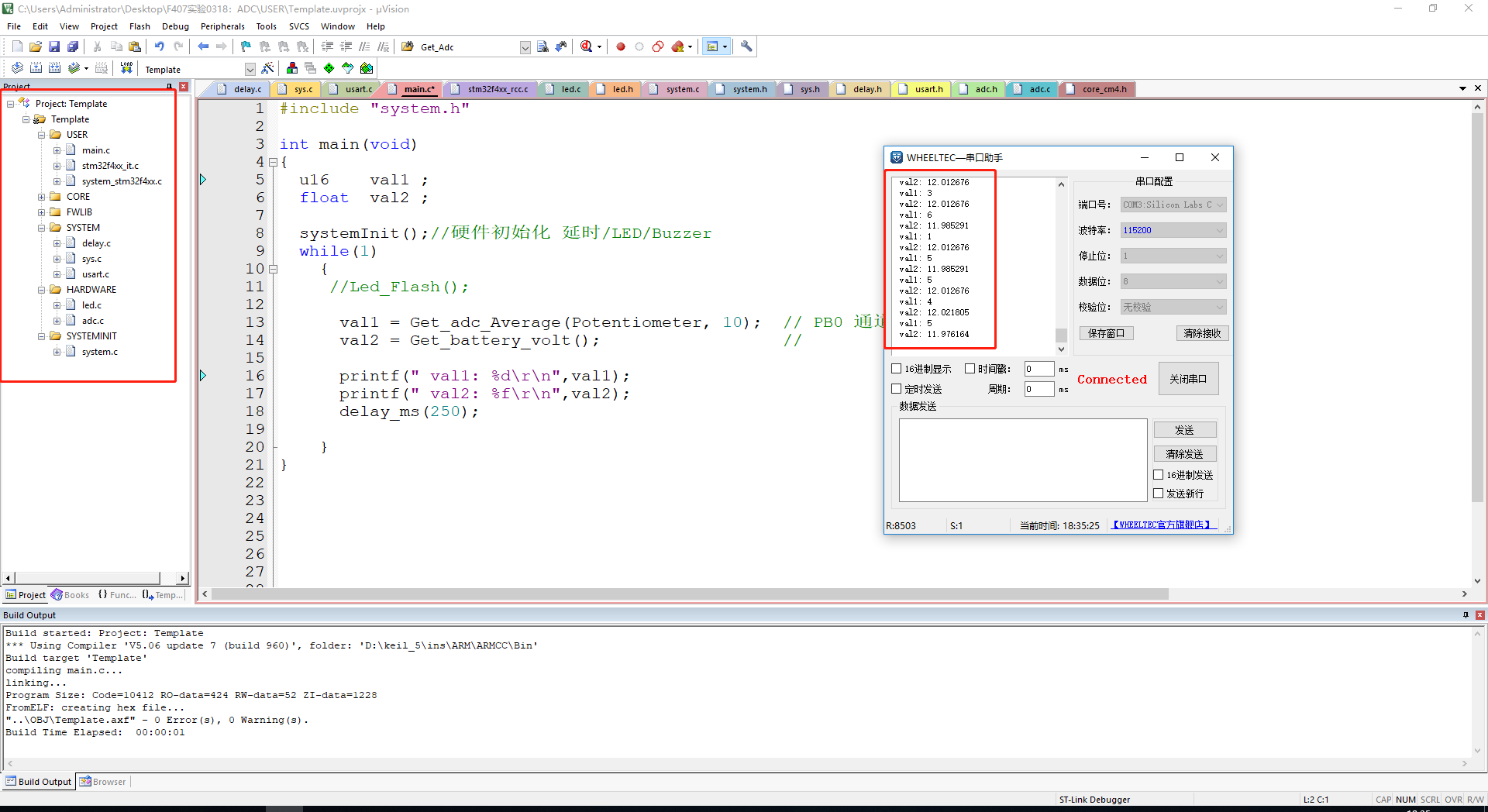Open the target selection dropdown showing Template
This screenshot has width=1488, height=812.
pyautogui.click(x=250, y=68)
